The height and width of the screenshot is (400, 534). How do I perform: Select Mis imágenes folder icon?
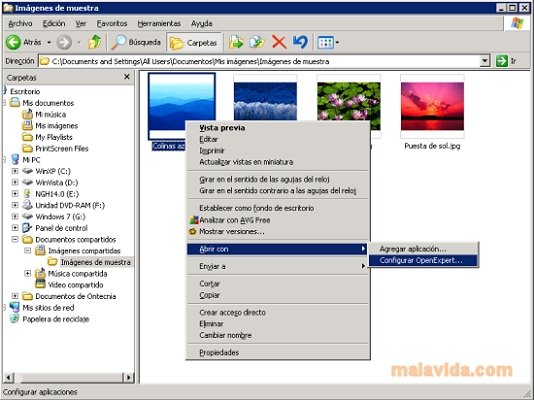pyautogui.click(x=28, y=126)
